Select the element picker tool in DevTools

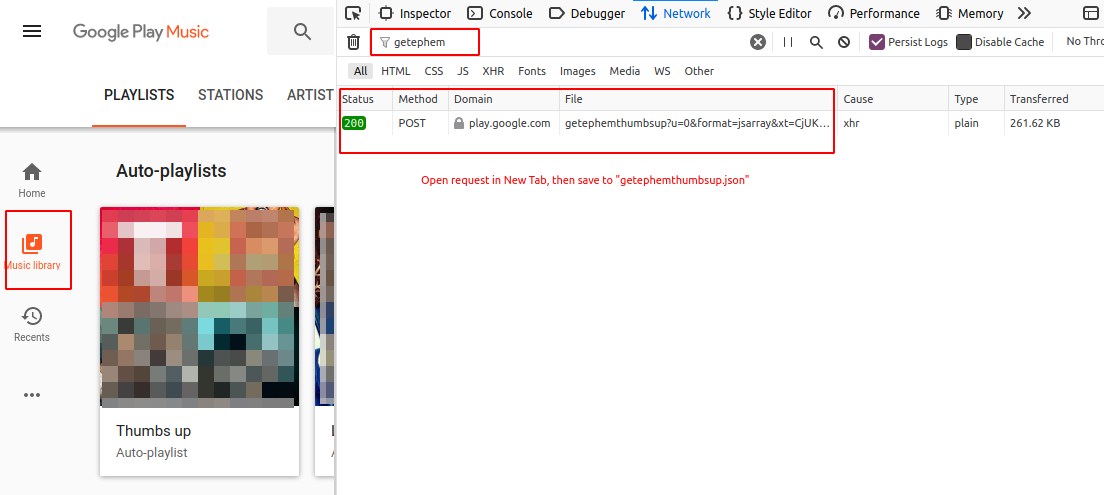354,13
